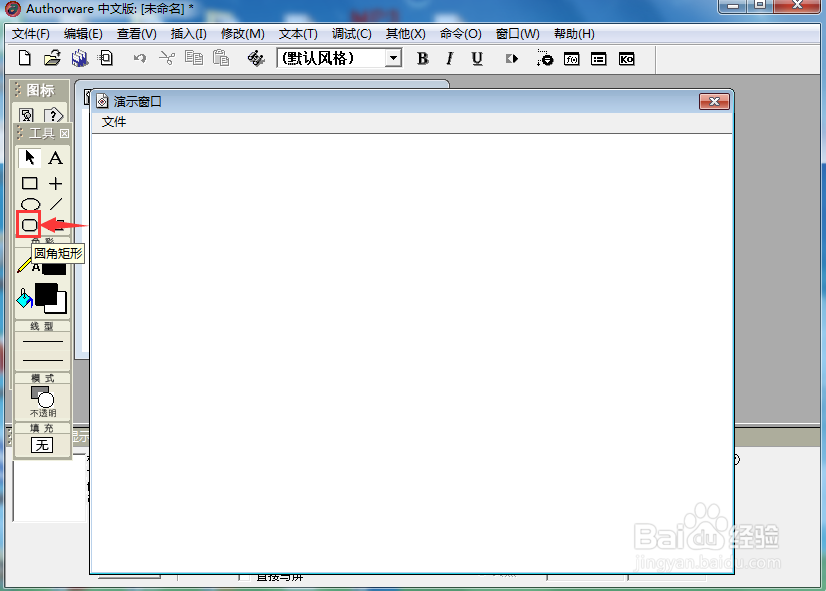
Task: Open the Variables window icon
Action: coord(598,59)
